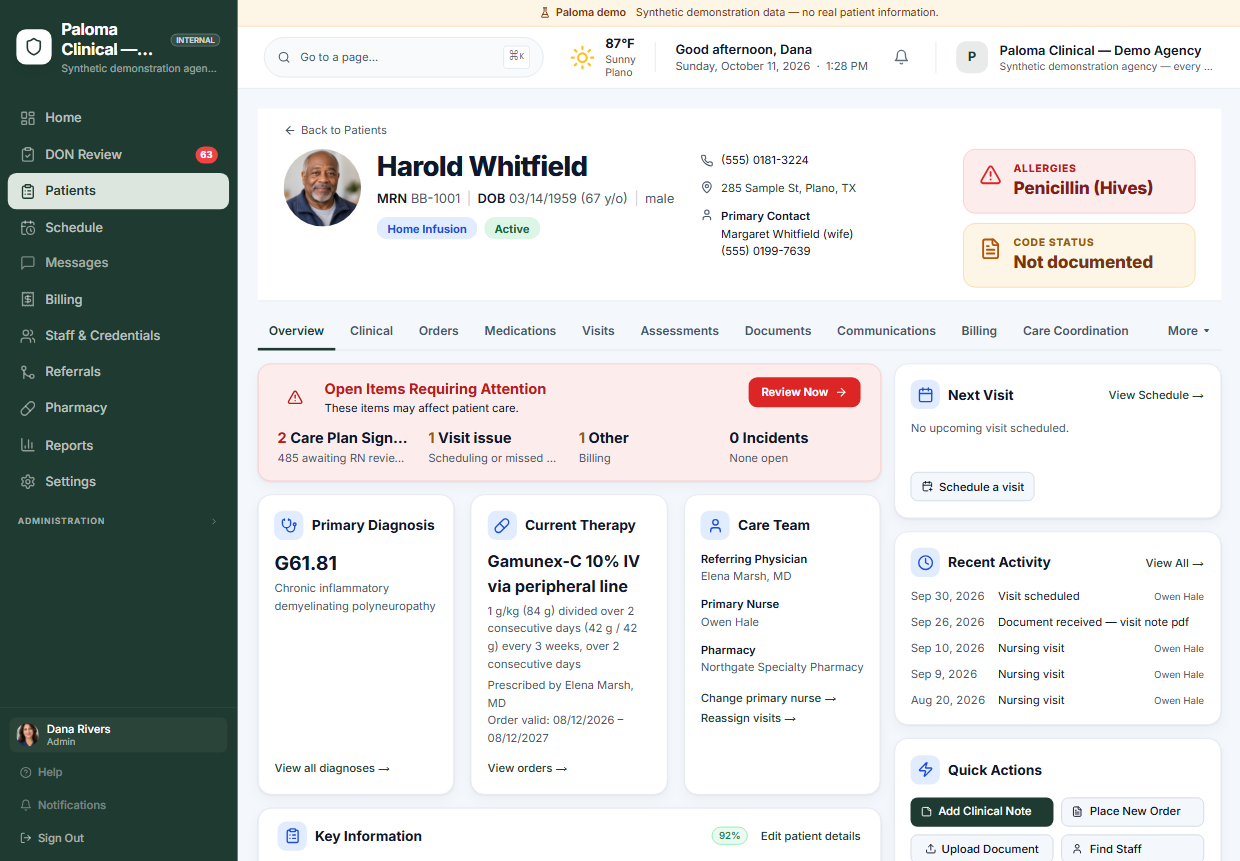
Task: Select the Care Coordination tab
Action: click(x=1076, y=331)
